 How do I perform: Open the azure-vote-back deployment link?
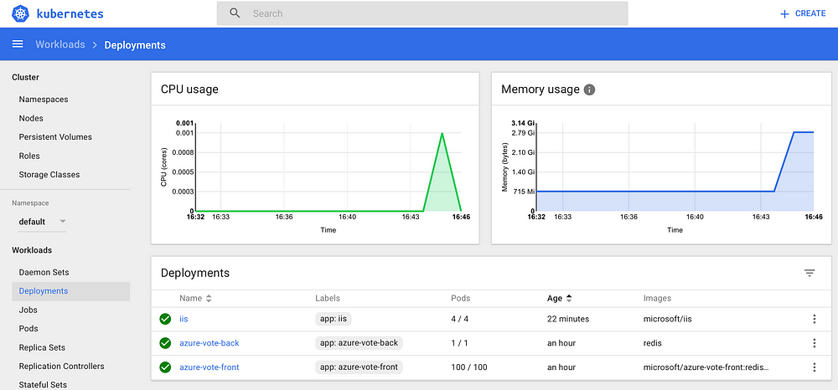tap(209, 343)
